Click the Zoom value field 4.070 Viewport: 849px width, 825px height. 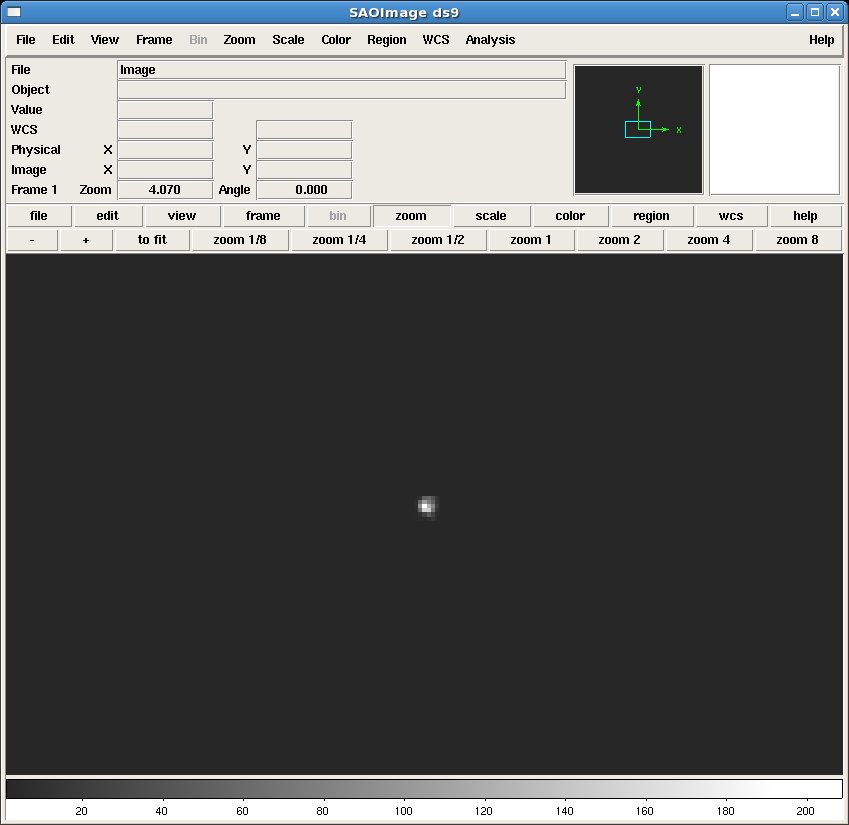coord(165,190)
